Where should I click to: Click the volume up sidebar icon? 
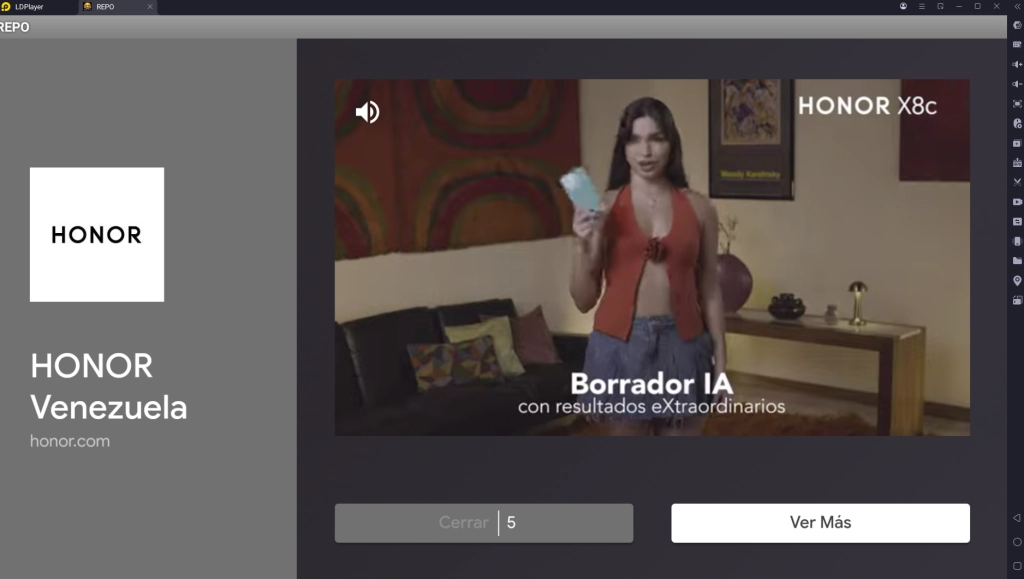coord(1017,65)
